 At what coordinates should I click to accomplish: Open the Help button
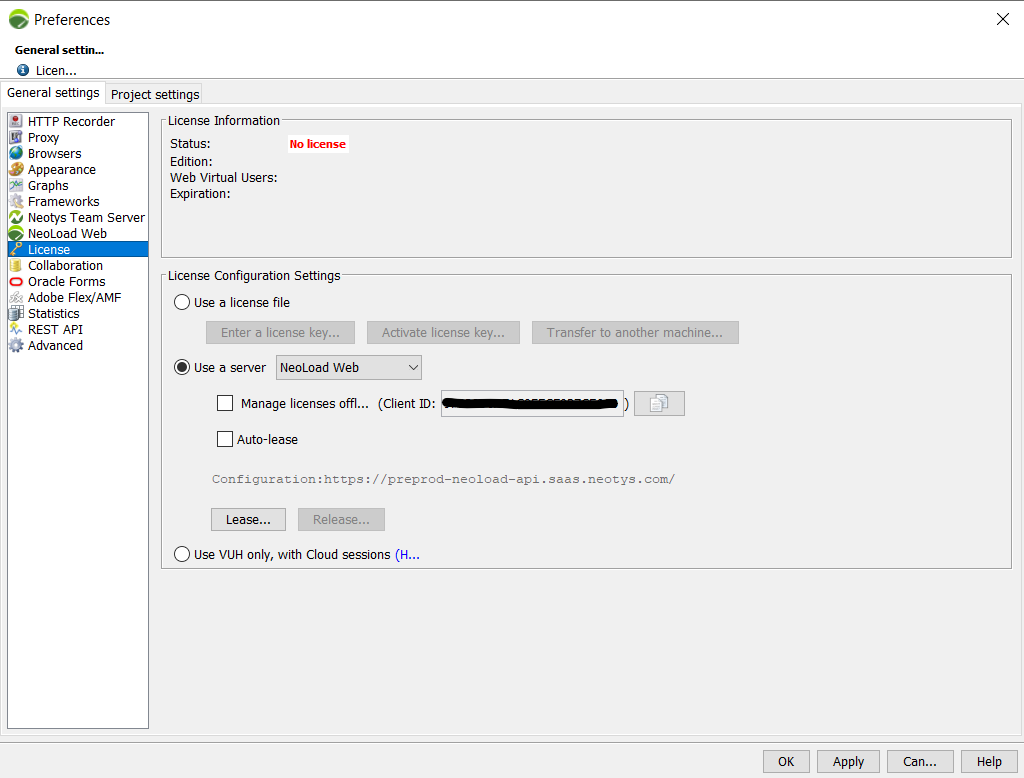point(989,762)
